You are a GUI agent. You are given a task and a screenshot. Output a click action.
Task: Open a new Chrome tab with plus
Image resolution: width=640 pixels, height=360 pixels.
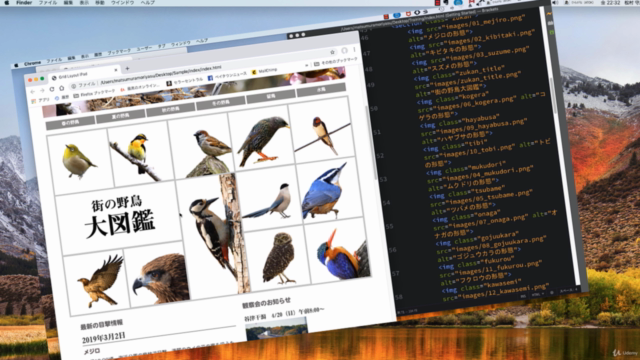[127, 68]
